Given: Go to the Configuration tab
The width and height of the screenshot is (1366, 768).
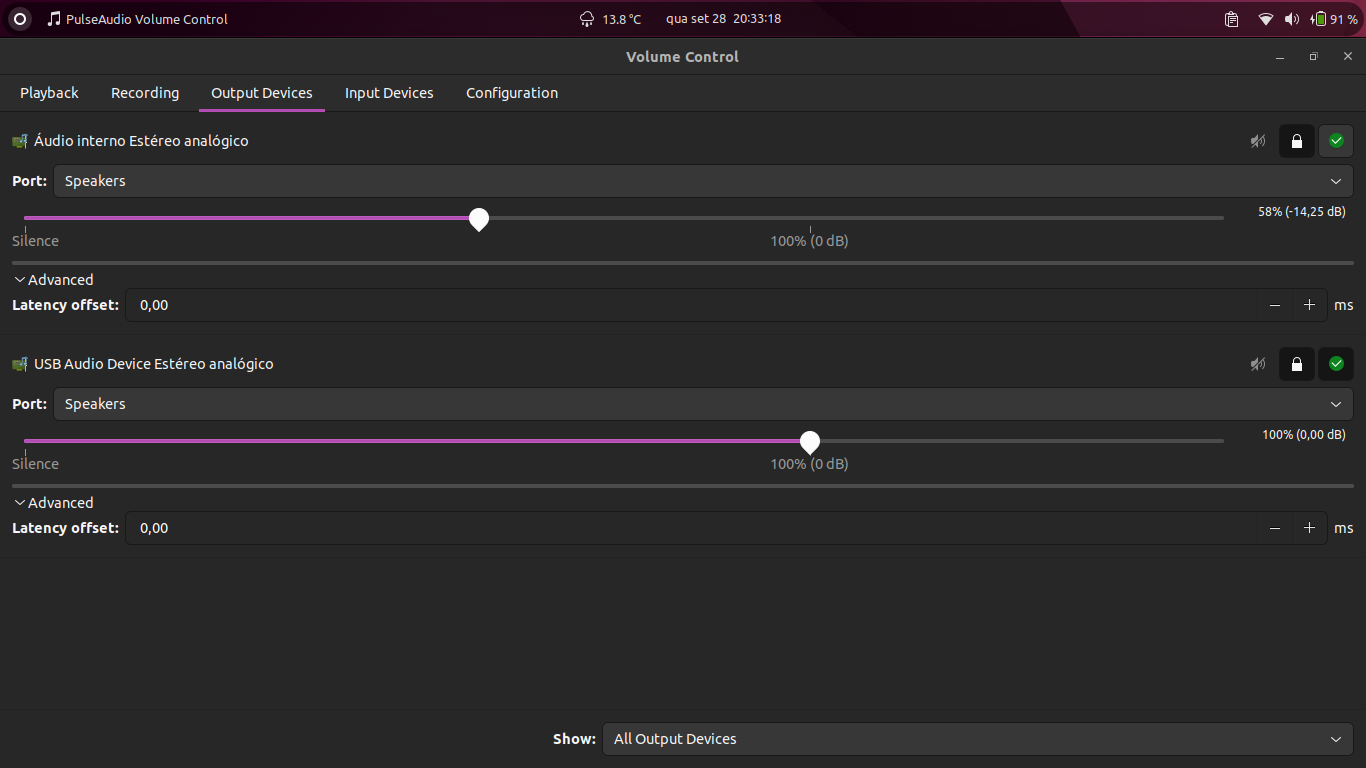Looking at the screenshot, I should click(512, 93).
